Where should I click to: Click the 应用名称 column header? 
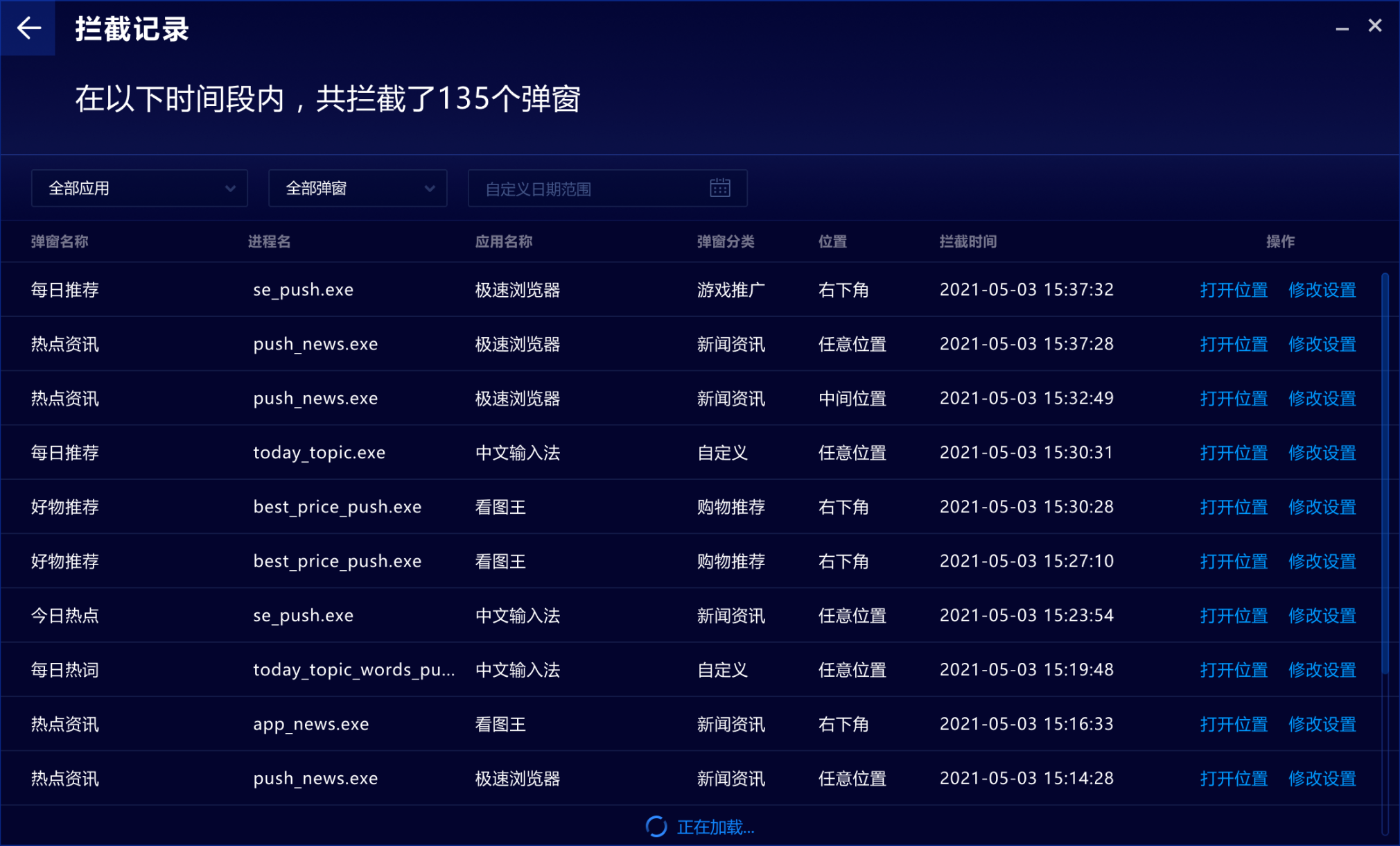pyautogui.click(x=504, y=241)
